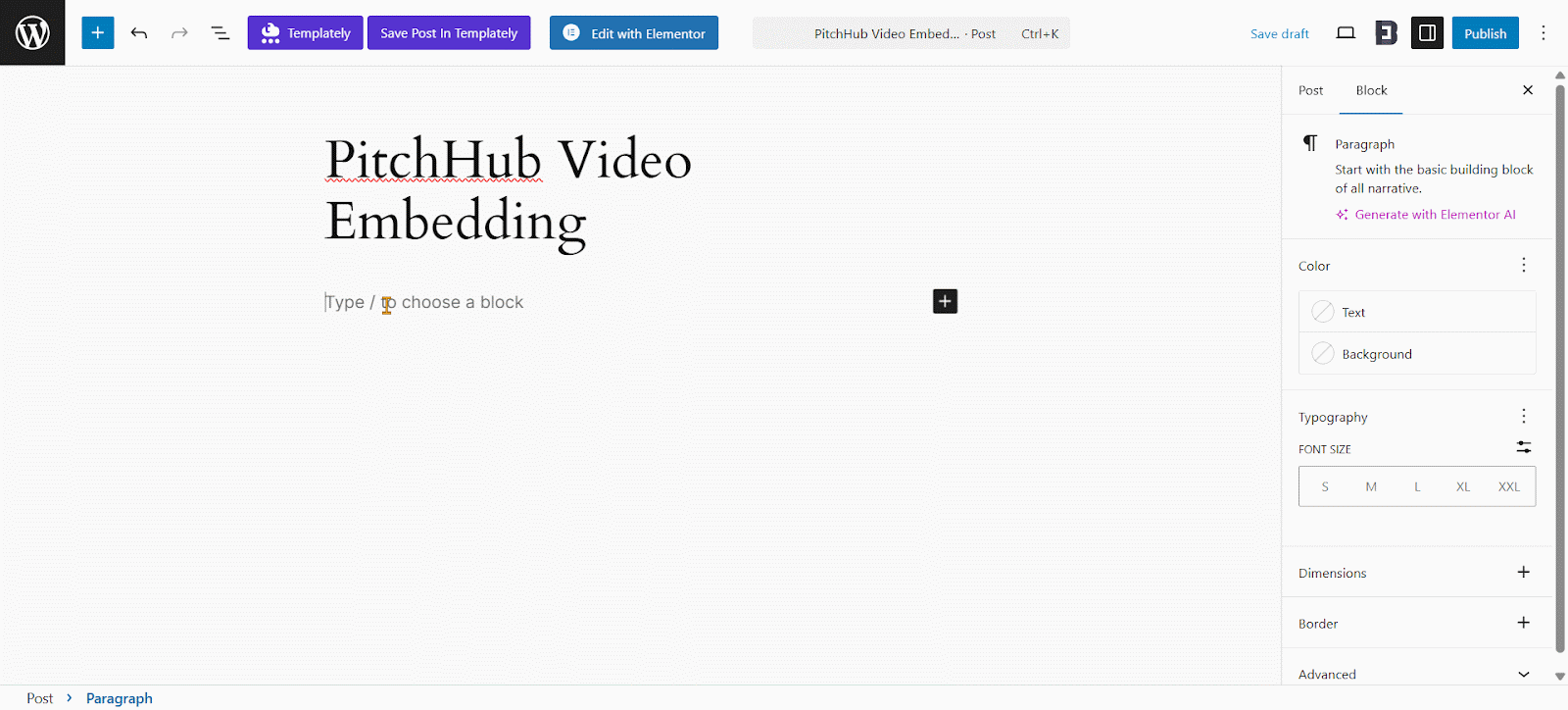1568x710 pixels.
Task: Select font size XXL
Action: (1509, 486)
